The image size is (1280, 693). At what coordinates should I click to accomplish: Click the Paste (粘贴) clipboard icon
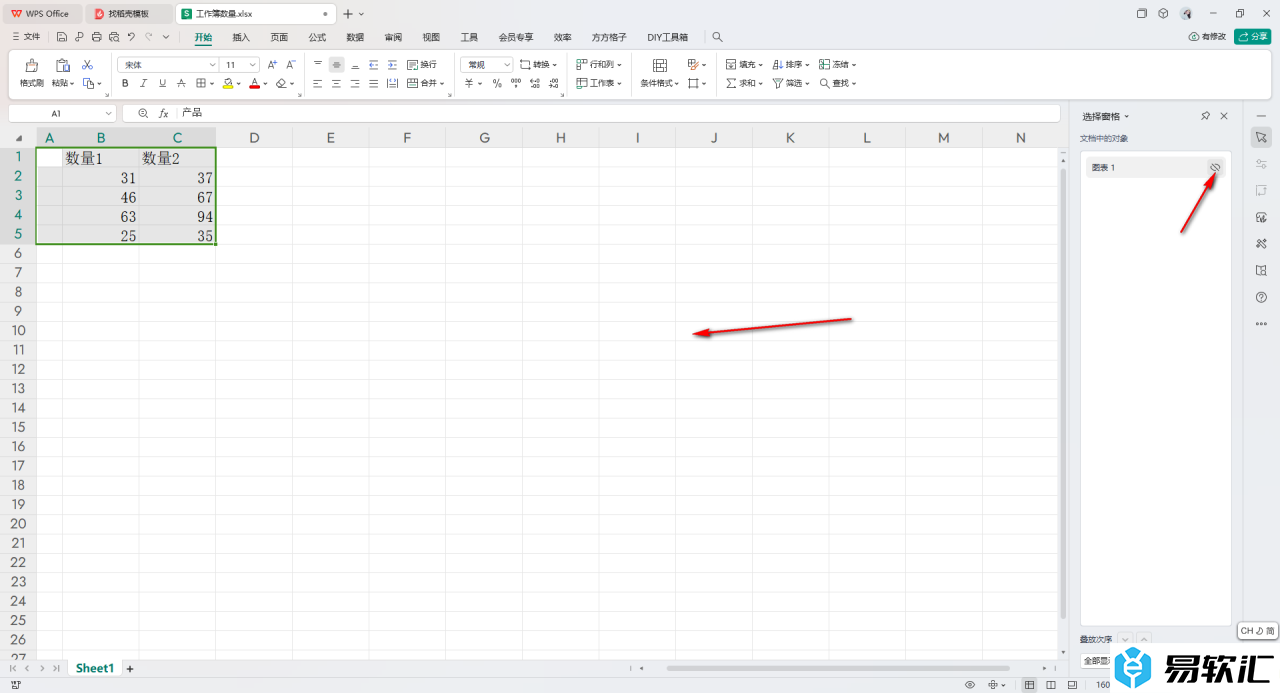coord(62,65)
